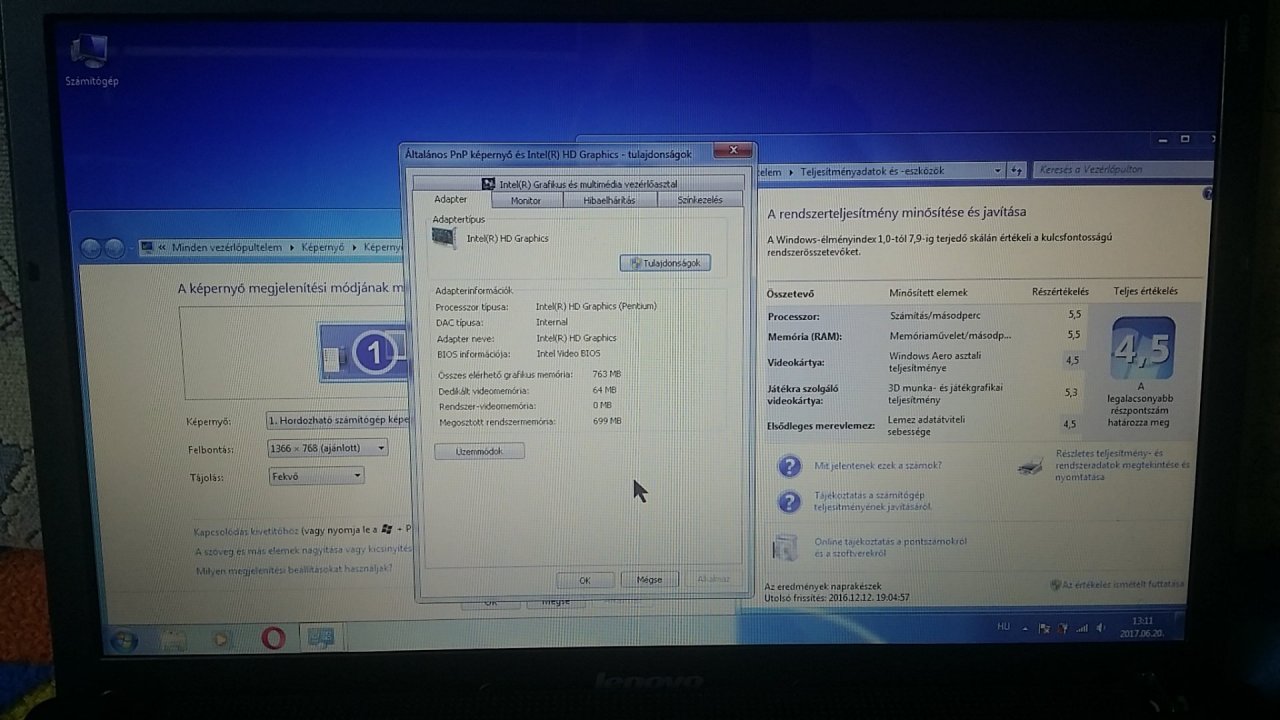Screen dimensions: 1280x720
Task: Click the icon beside 'Online tájékoztatás a pontszámokról'
Action: tap(786, 547)
